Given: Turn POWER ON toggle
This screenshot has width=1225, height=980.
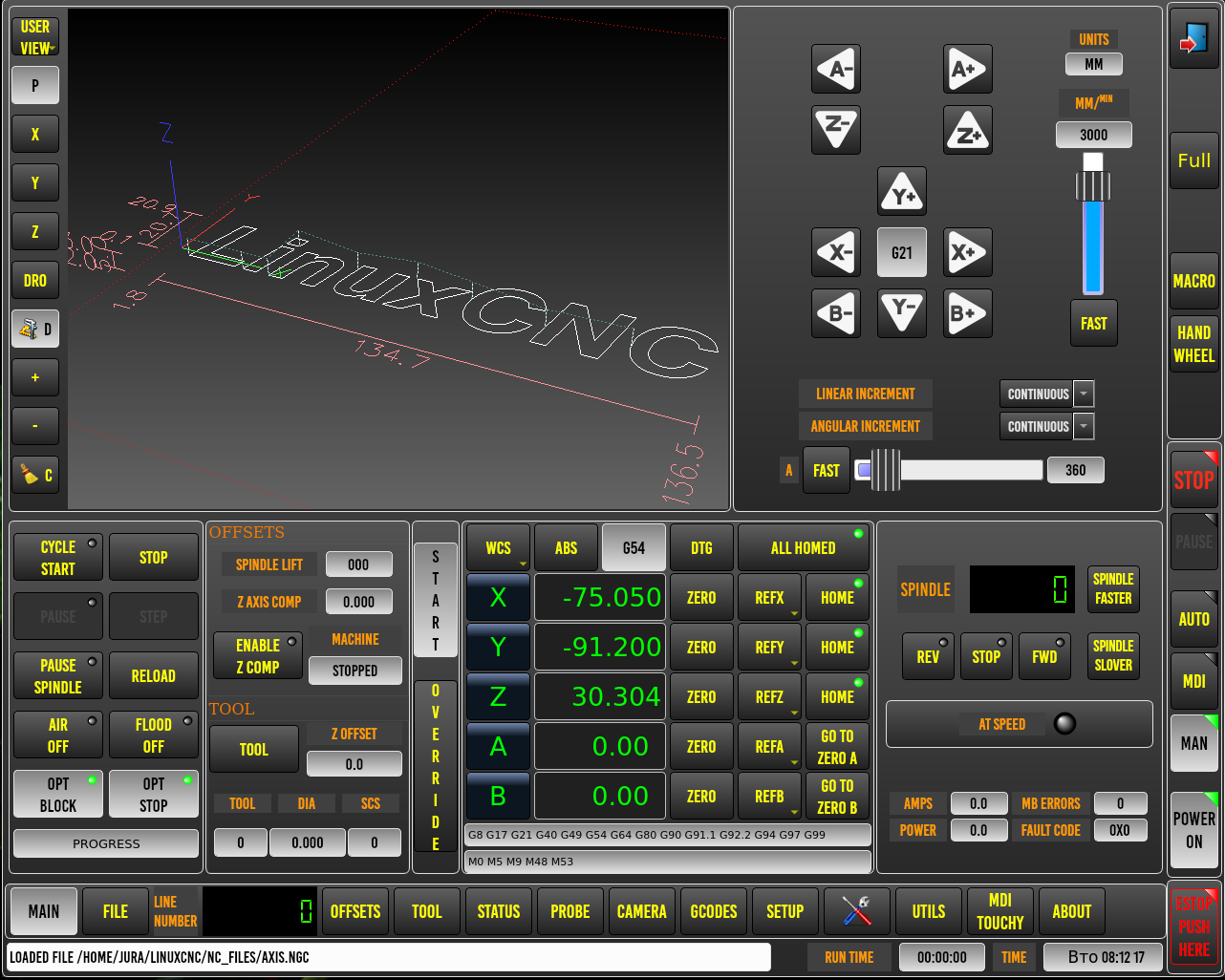Looking at the screenshot, I should tap(1194, 830).
